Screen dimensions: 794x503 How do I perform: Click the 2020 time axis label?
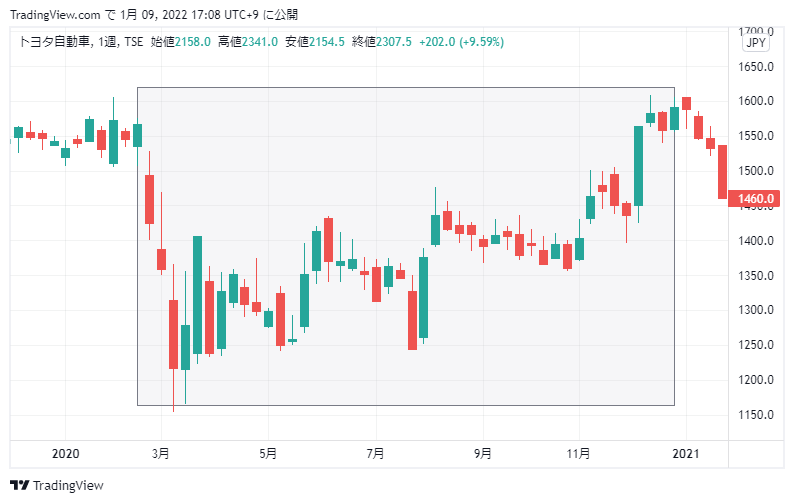[x=65, y=453]
